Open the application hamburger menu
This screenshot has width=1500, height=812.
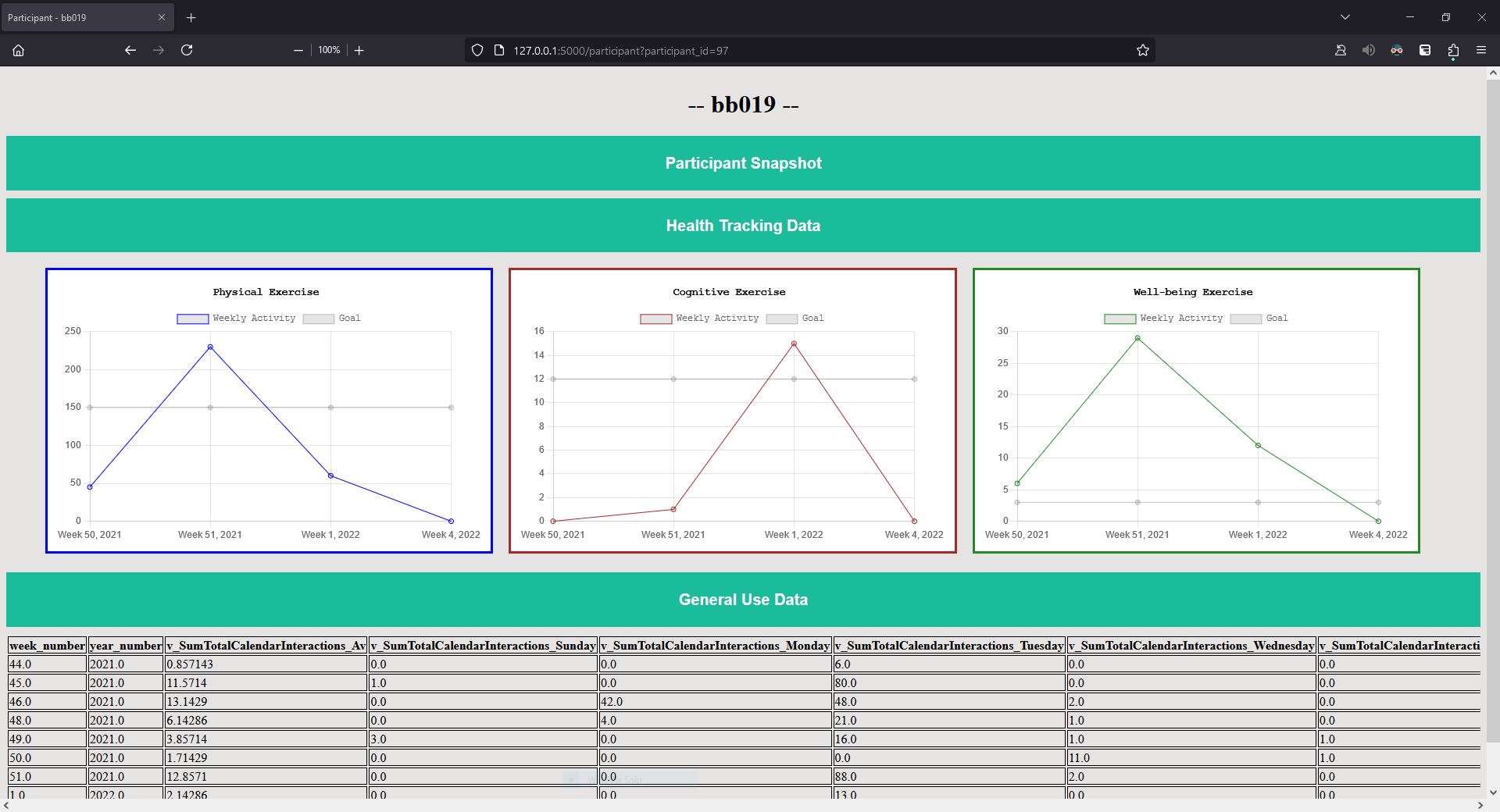[x=1481, y=50]
